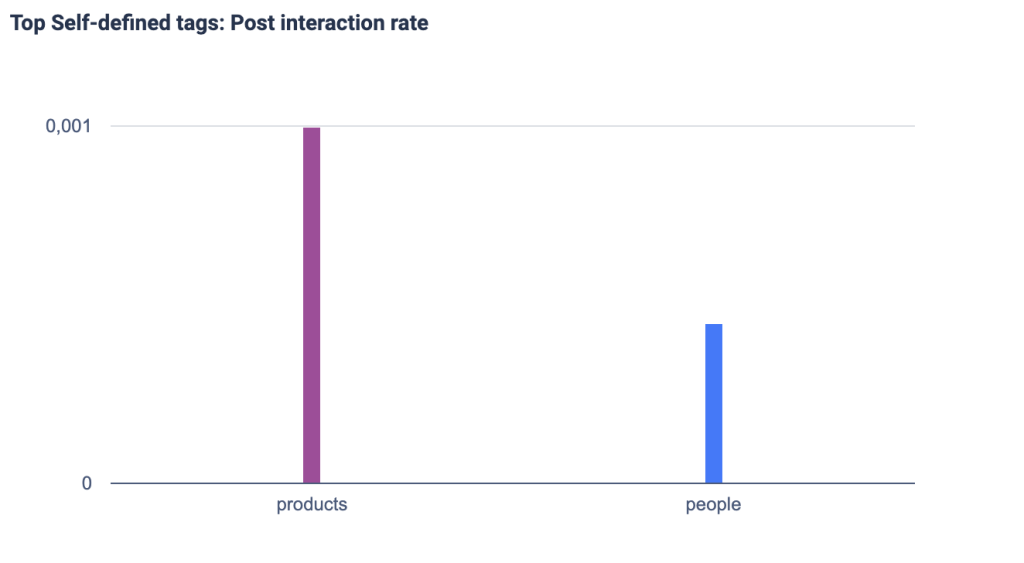Select the "products" x-axis label
Image resolution: width=1024 pixels, height=563 pixels.
pos(312,505)
